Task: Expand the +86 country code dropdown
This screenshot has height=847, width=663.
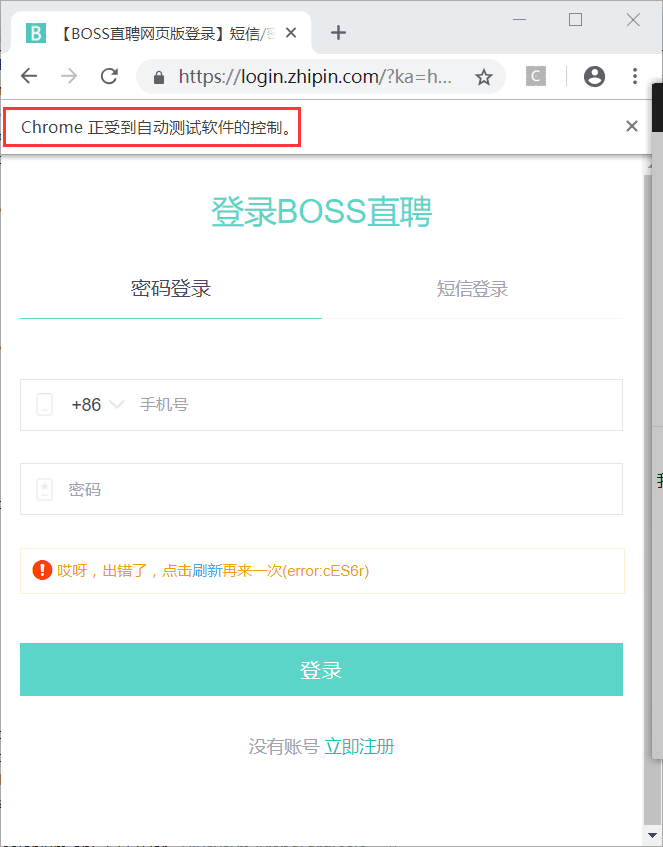Action: (98, 405)
